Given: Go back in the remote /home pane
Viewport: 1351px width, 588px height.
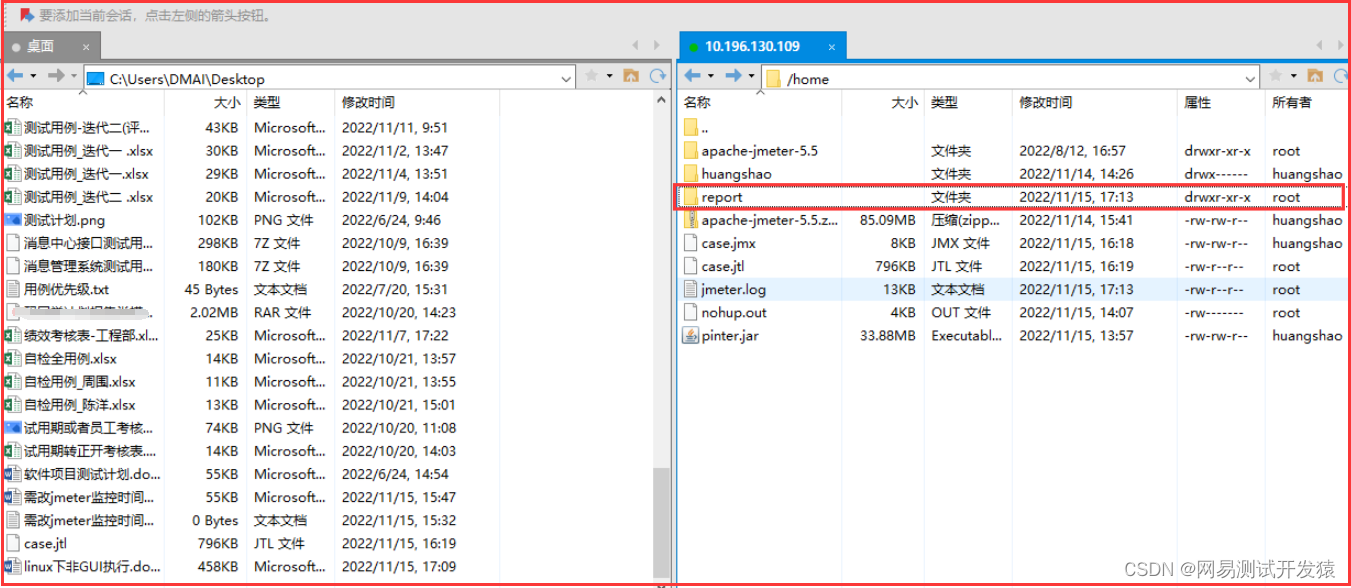Looking at the screenshot, I should point(692,76).
